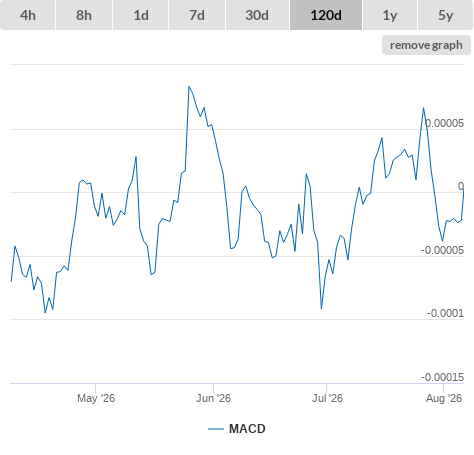Click the Jun '26 axis label
474x455 pixels.
pos(213,398)
